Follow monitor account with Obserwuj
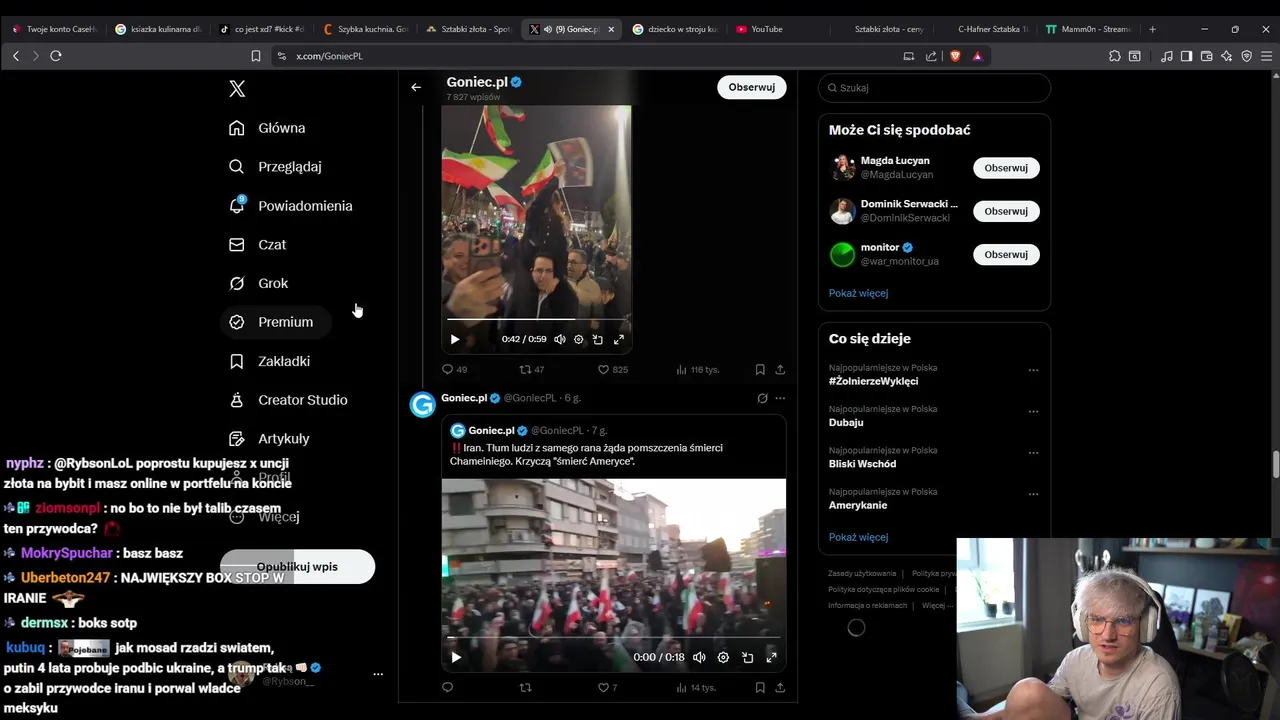 click(x=1006, y=255)
